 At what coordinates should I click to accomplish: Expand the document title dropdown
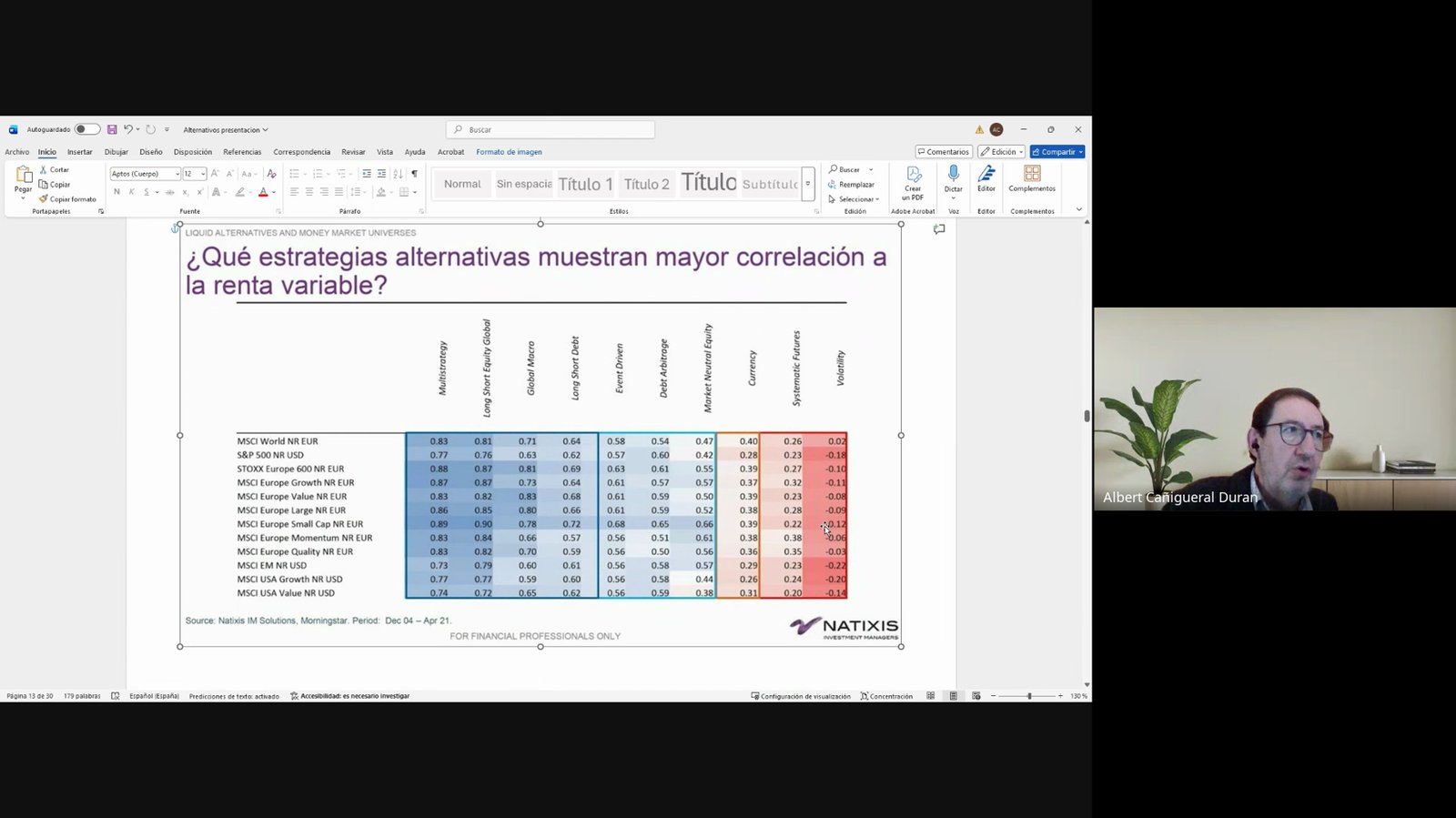click(x=265, y=130)
